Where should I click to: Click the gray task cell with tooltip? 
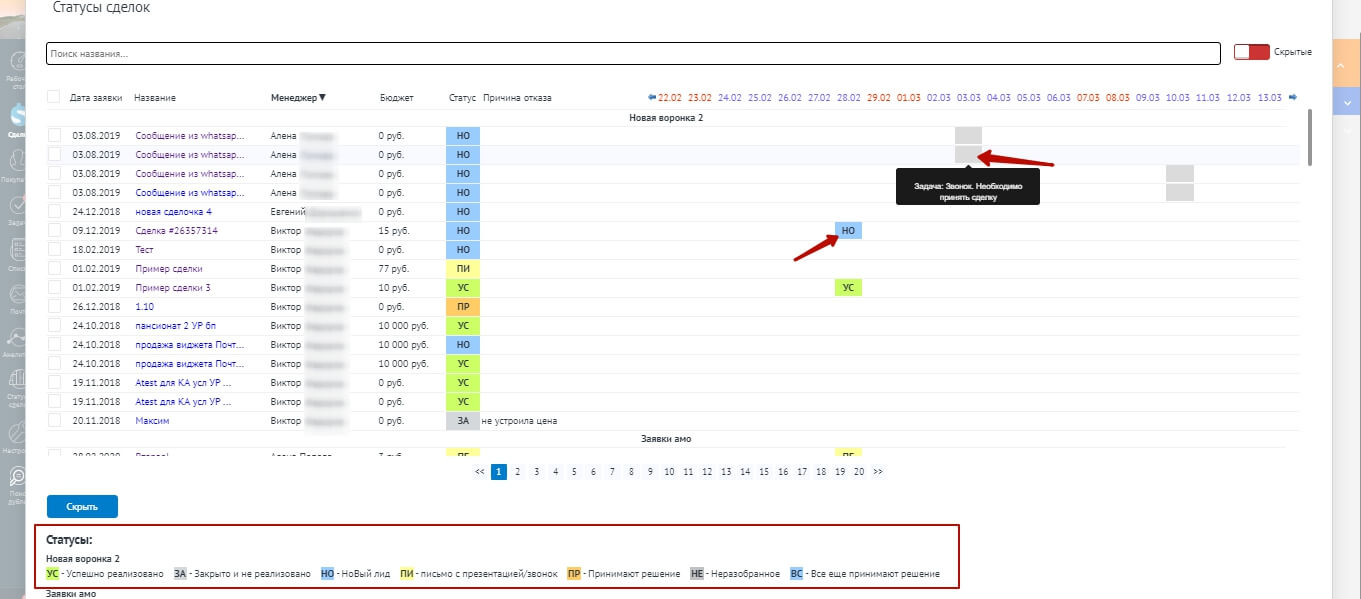click(x=968, y=154)
